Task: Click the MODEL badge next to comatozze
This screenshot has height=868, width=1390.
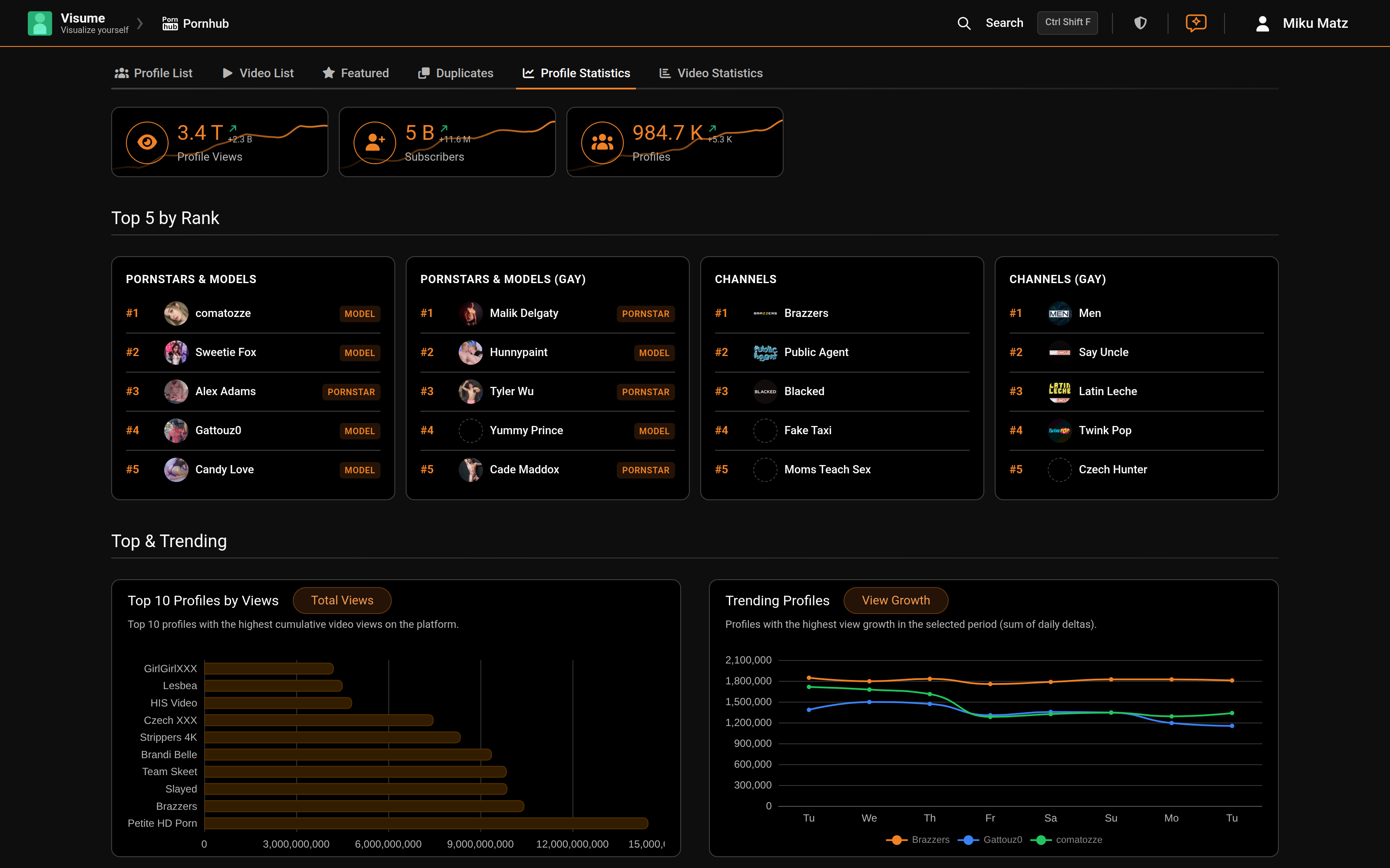Action: tap(359, 314)
